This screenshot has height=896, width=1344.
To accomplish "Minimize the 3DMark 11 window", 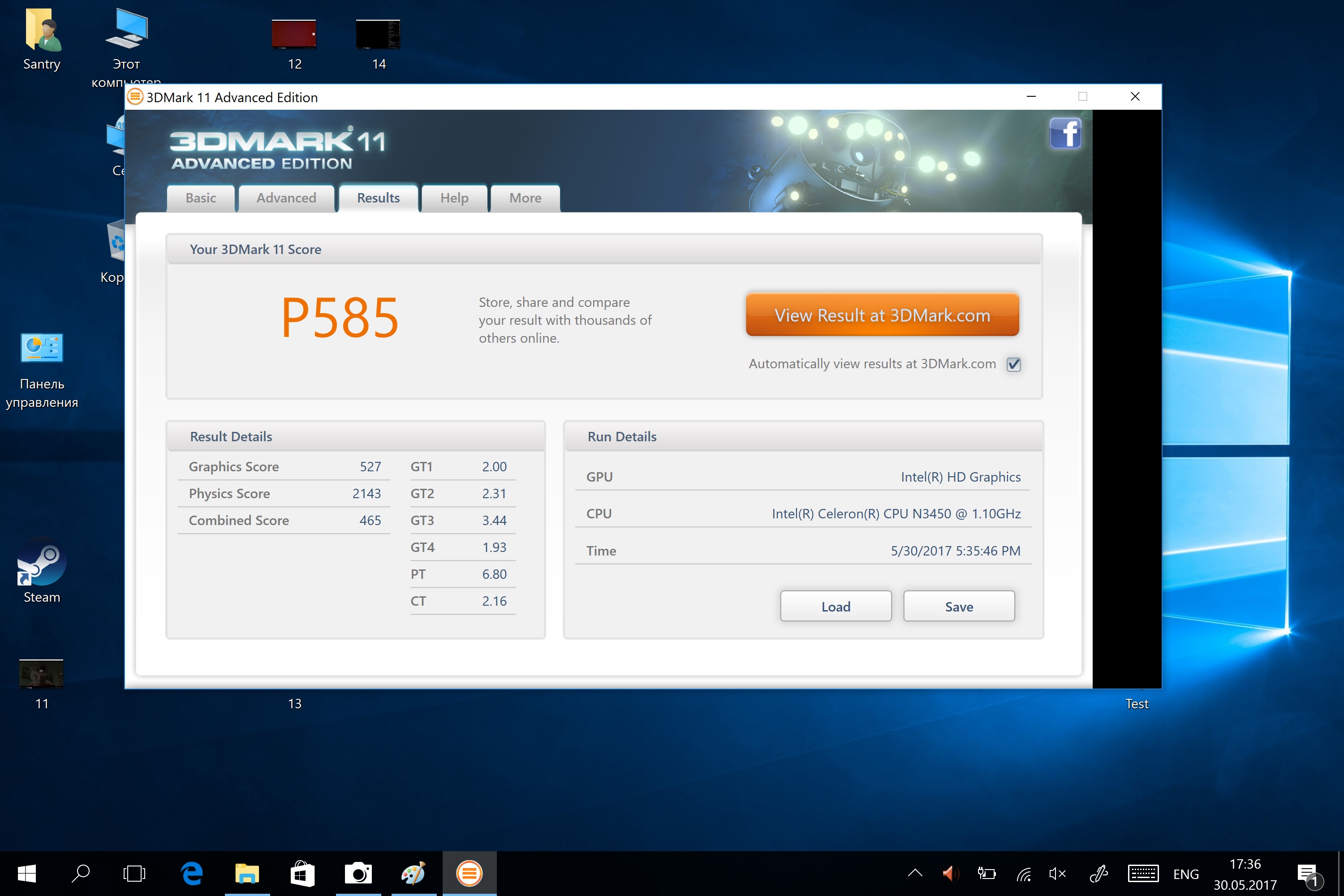I will click(1031, 97).
